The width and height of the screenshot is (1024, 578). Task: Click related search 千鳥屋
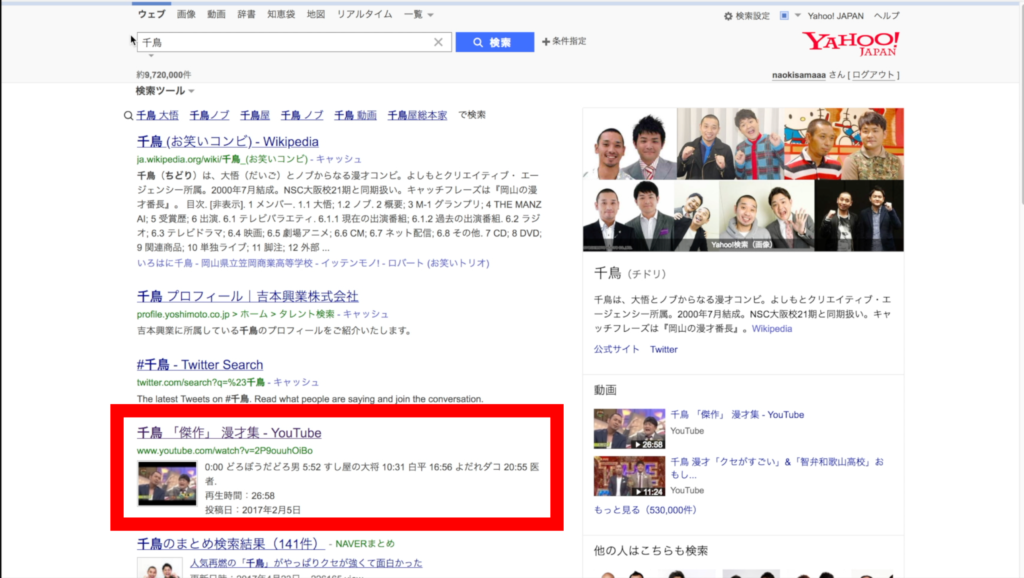[255, 115]
